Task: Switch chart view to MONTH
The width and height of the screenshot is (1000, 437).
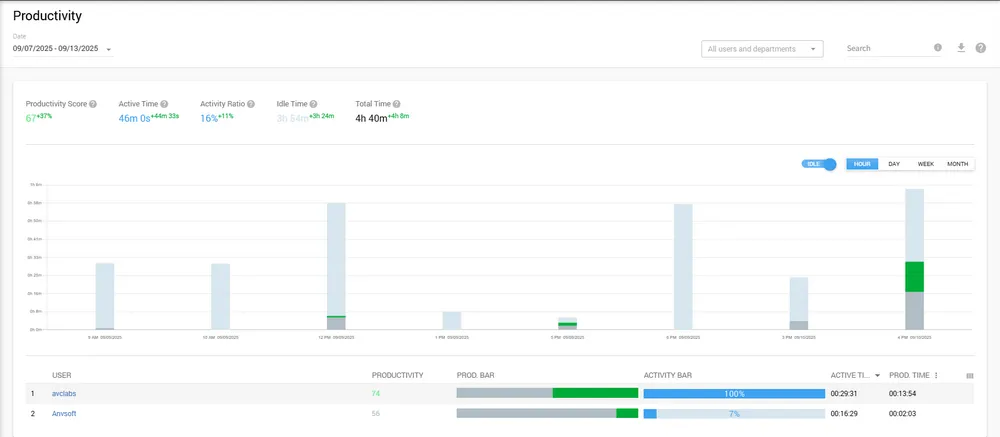Action: (957, 164)
